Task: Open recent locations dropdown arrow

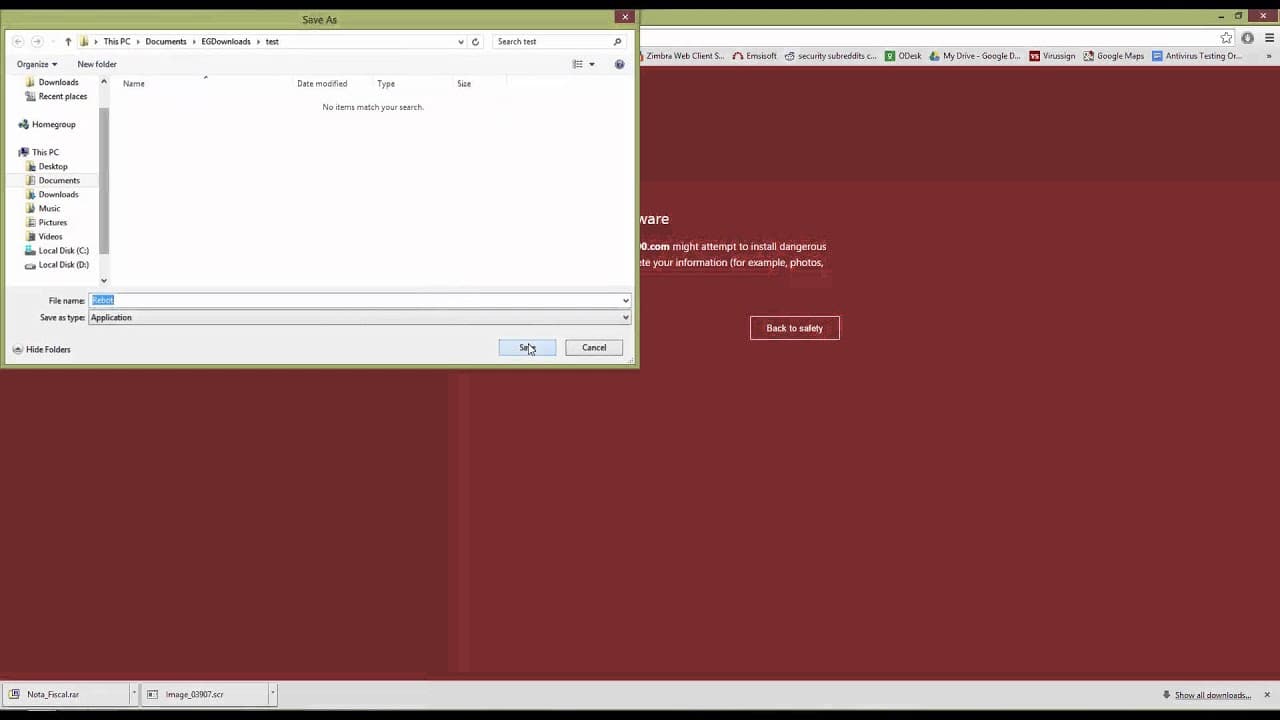Action: (x=51, y=41)
